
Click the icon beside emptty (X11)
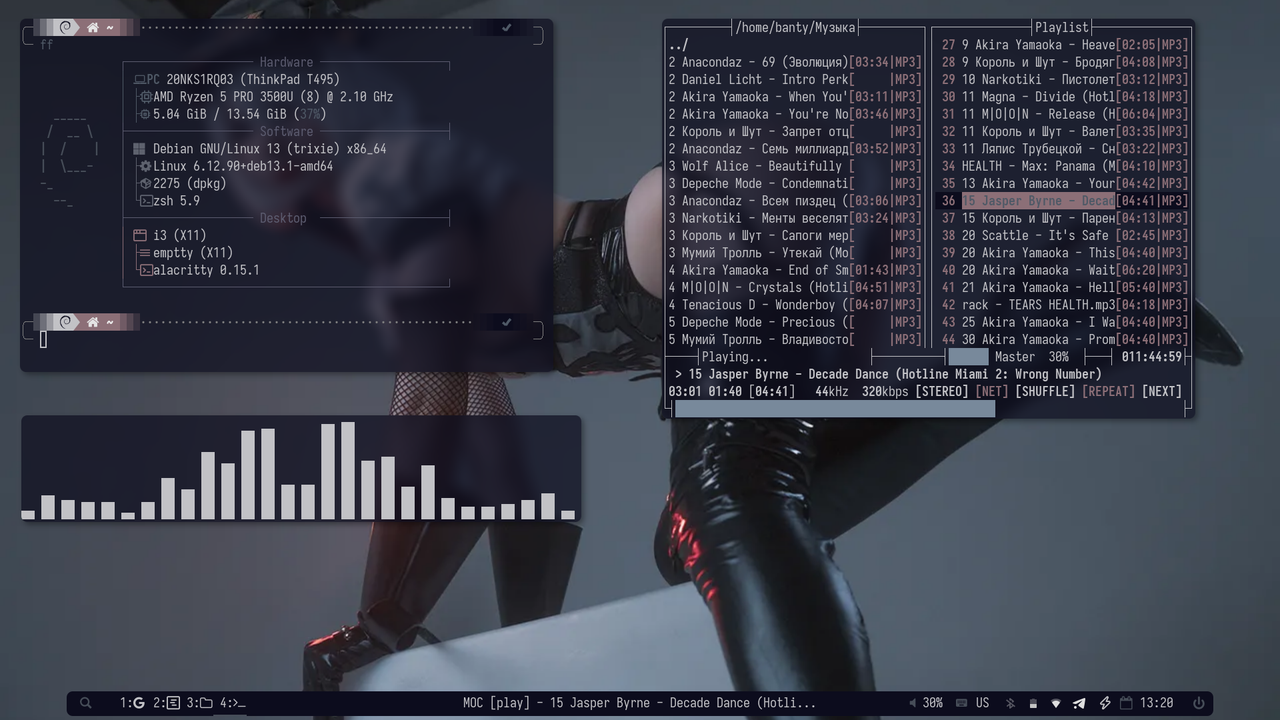[x=146, y=253]
